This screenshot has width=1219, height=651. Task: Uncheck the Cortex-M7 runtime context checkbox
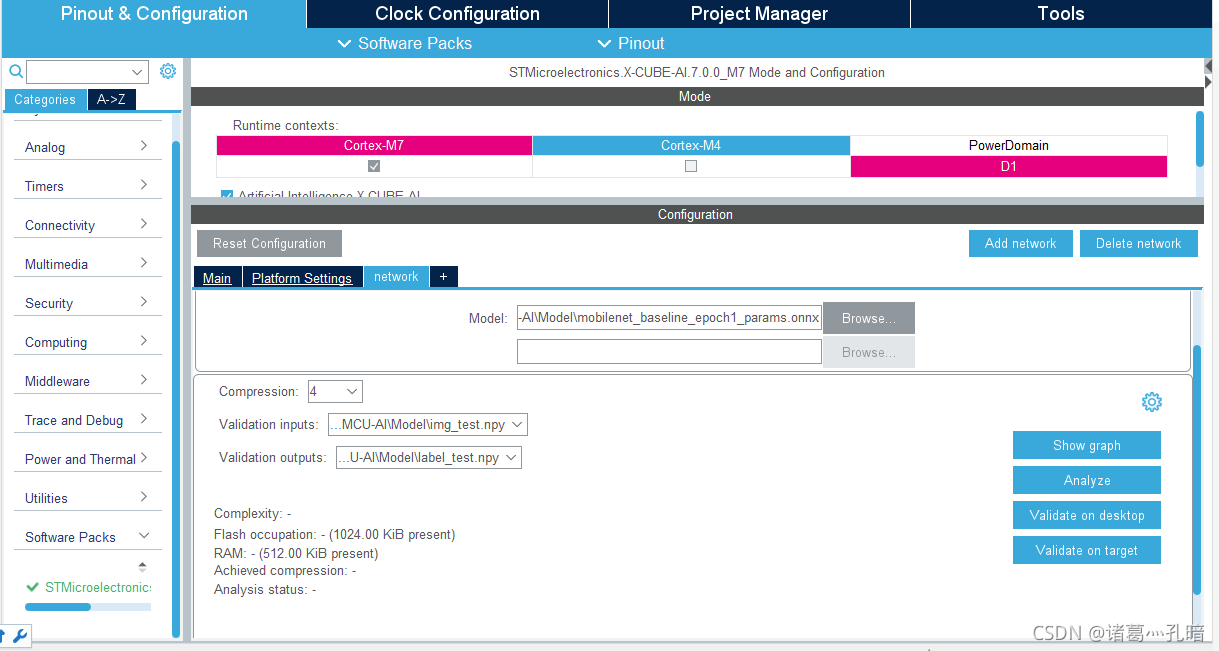click(x=373, y=167)
